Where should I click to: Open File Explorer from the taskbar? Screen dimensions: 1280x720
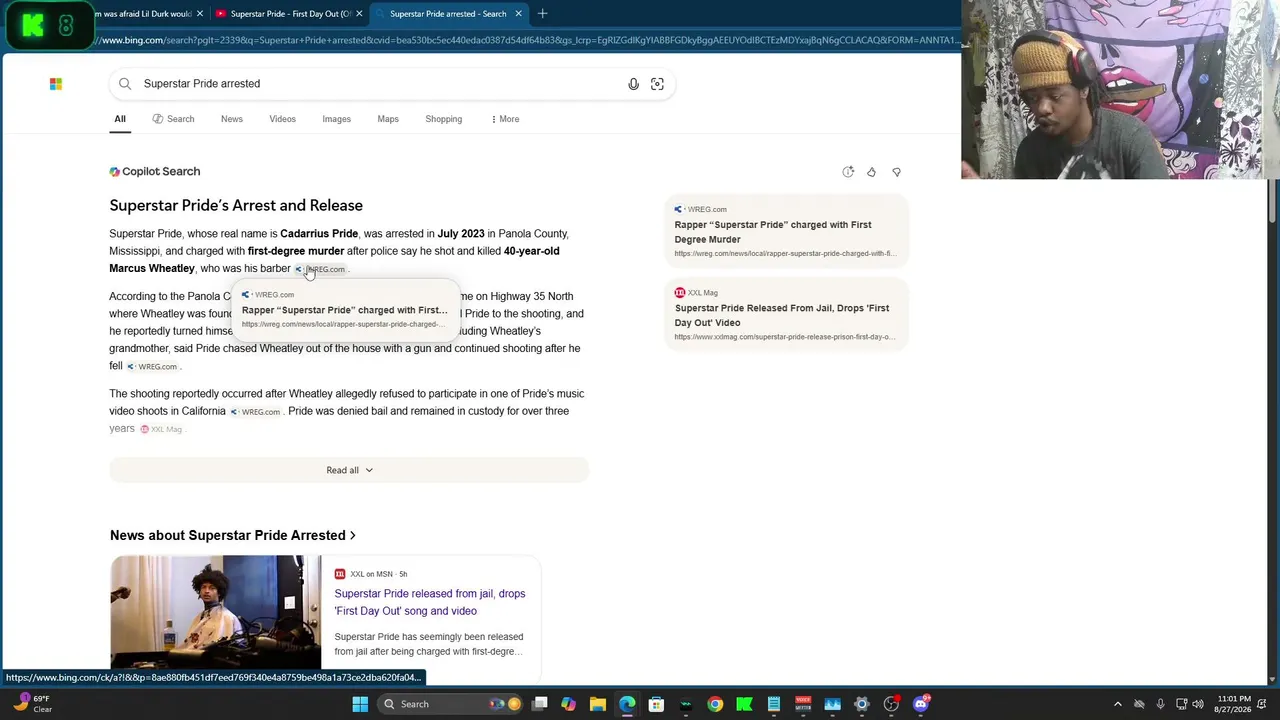coord(598,704)
